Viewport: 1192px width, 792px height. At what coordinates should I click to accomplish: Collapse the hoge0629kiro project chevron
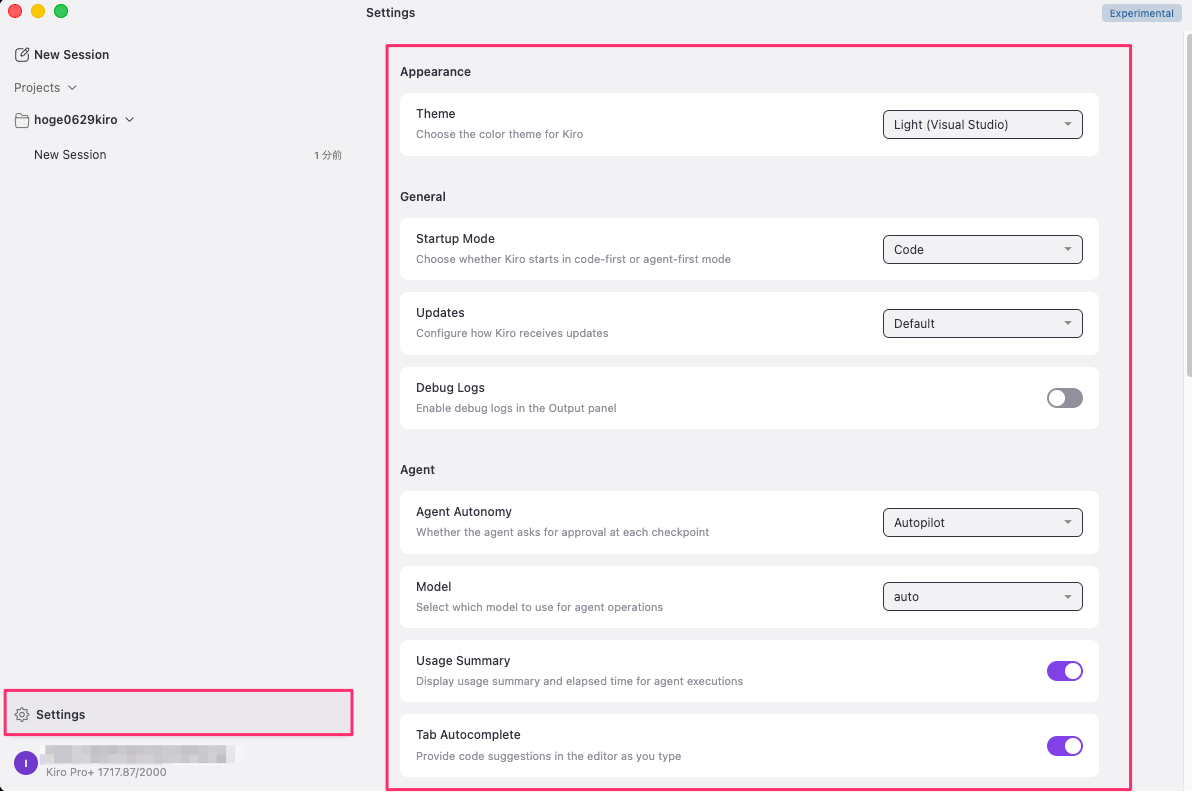[129, 120]
